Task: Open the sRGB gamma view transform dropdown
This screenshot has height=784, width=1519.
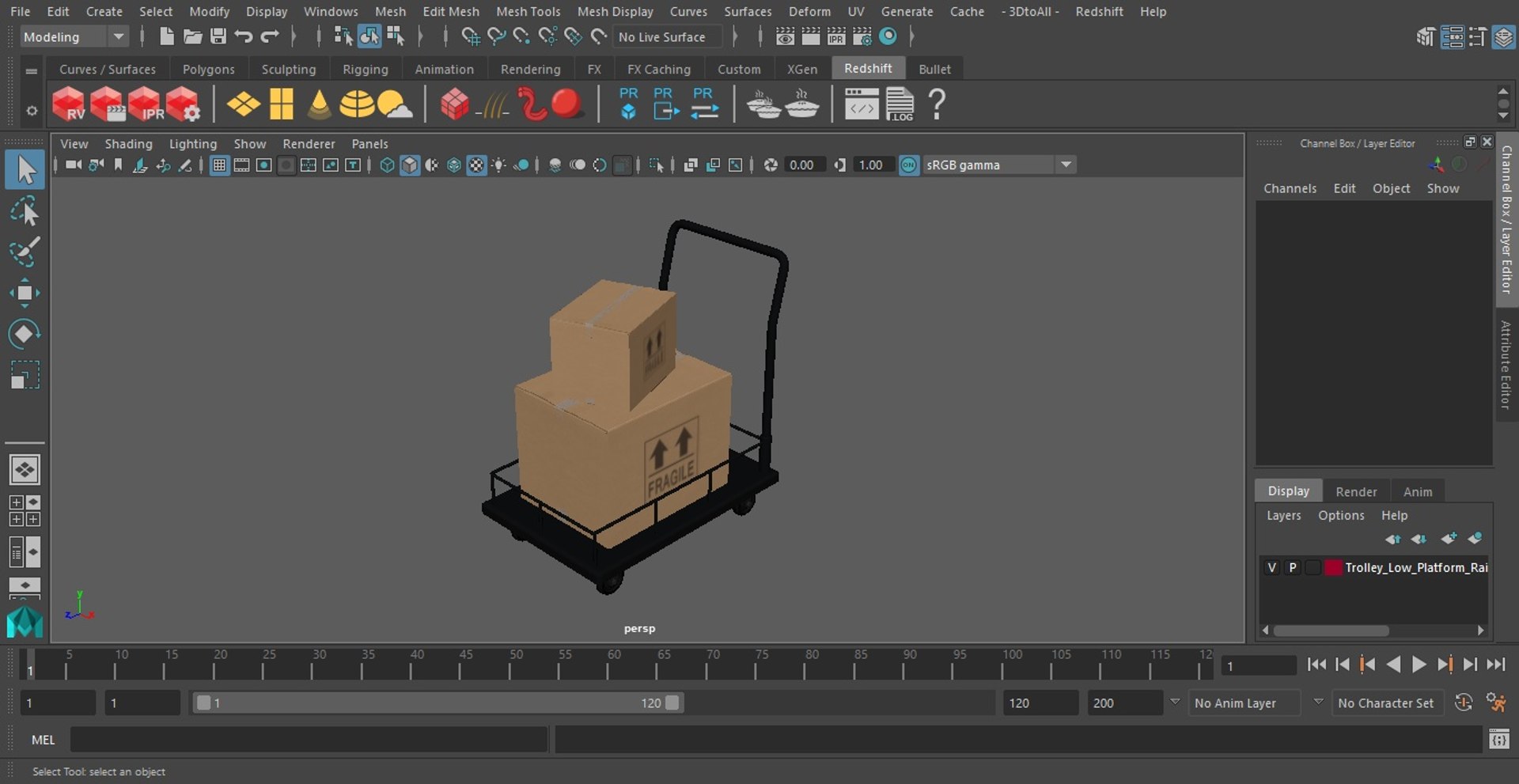Action: click(999, 165)
